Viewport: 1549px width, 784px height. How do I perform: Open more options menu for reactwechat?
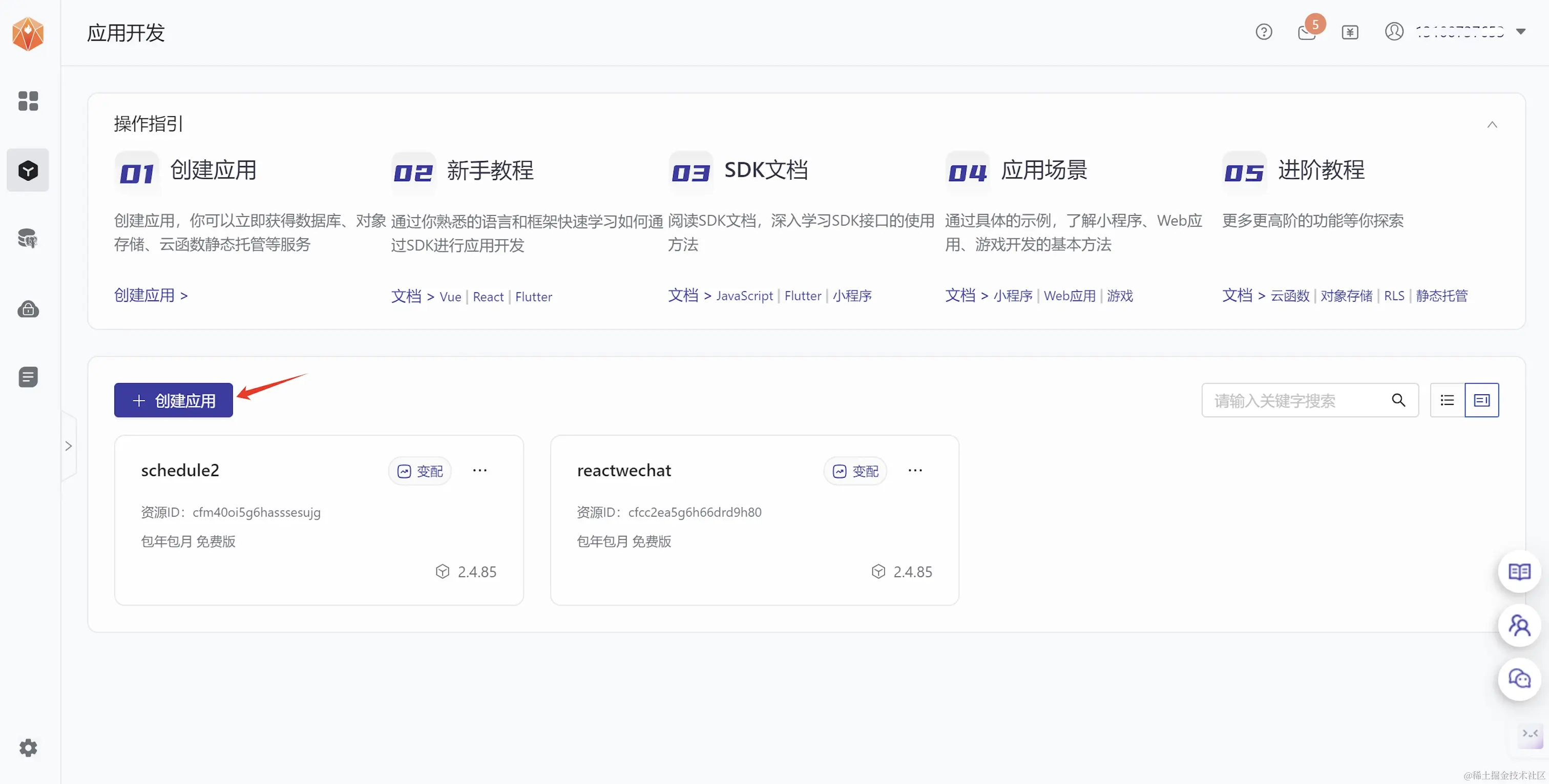click(915, 471)
